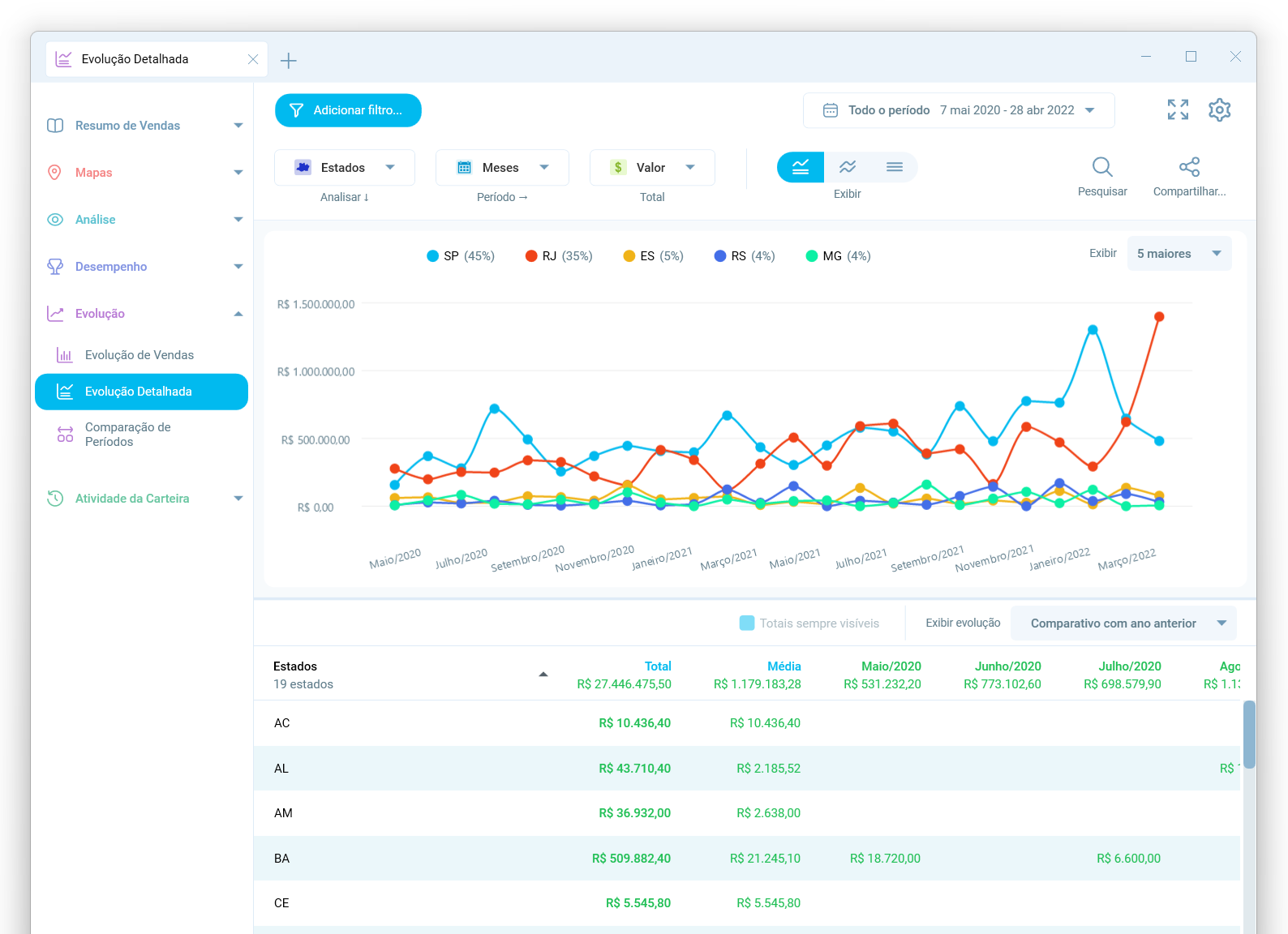Open the Compartilhar share icon
This screenshot has height=934, width=1288.
(1189, 167)
